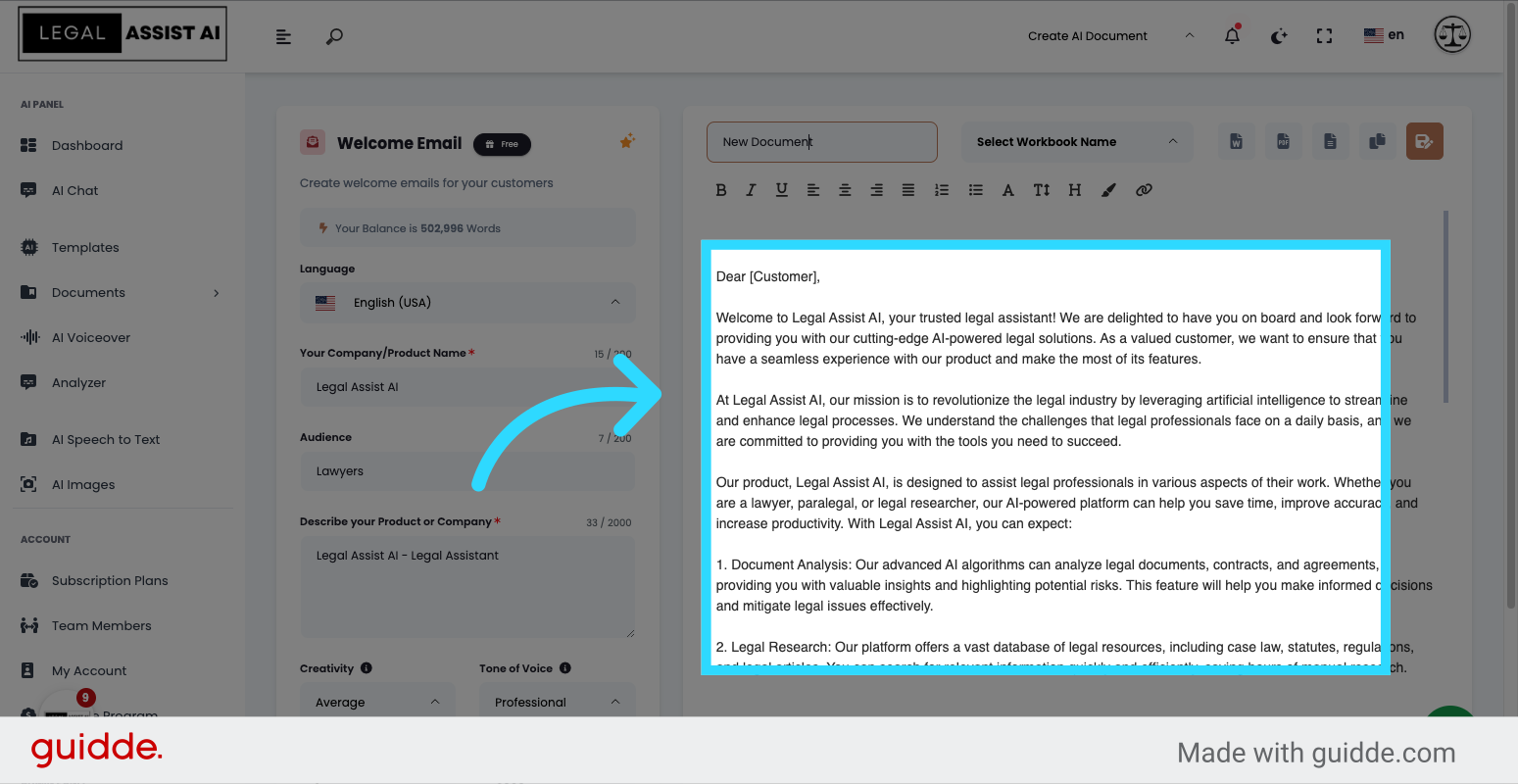Screen dimensions: 1518x784
Task: Mark Welcome Email template as favorite
Action: pos(627,141)
